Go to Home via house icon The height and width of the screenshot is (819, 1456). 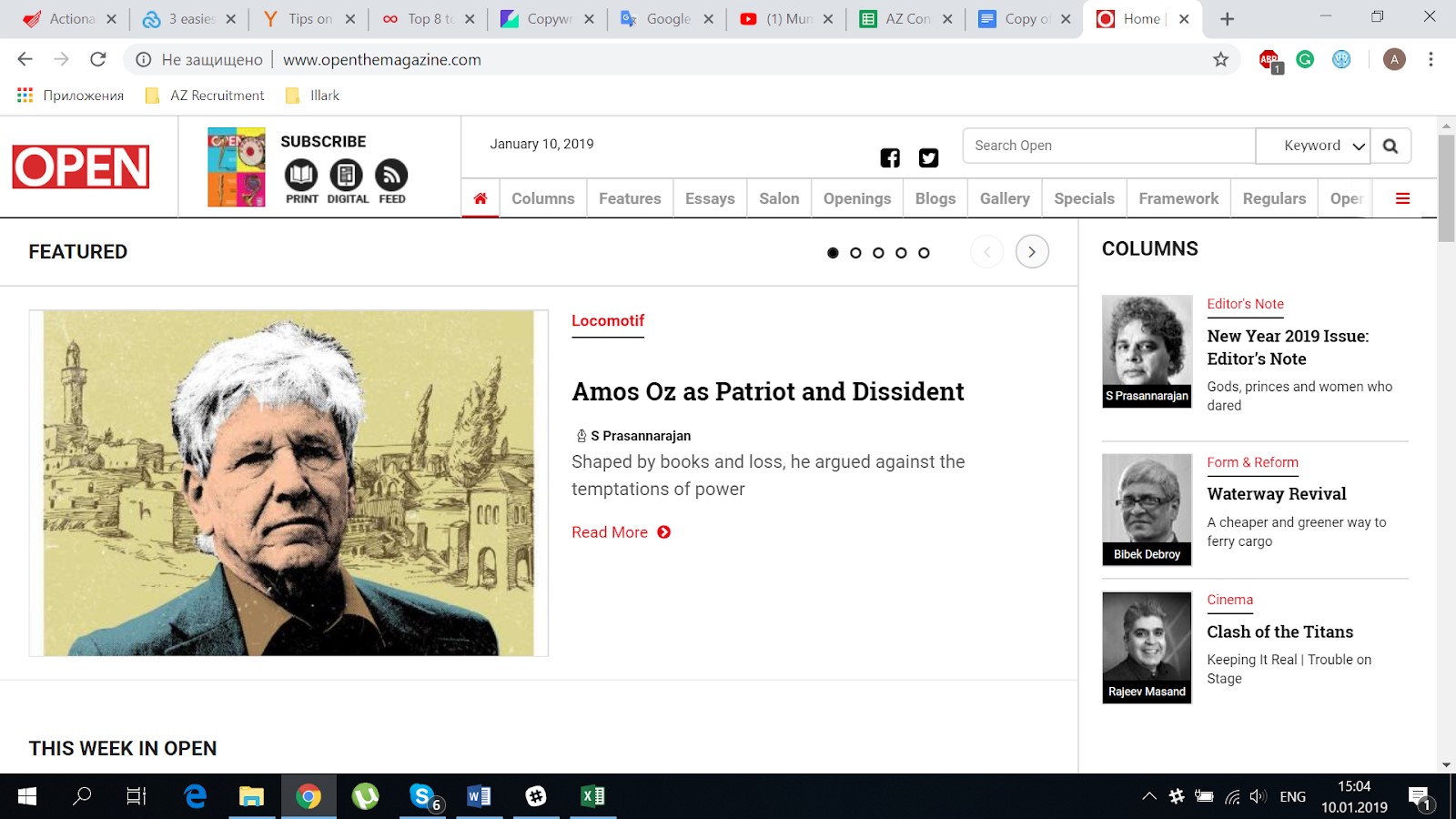pos(480,198)
